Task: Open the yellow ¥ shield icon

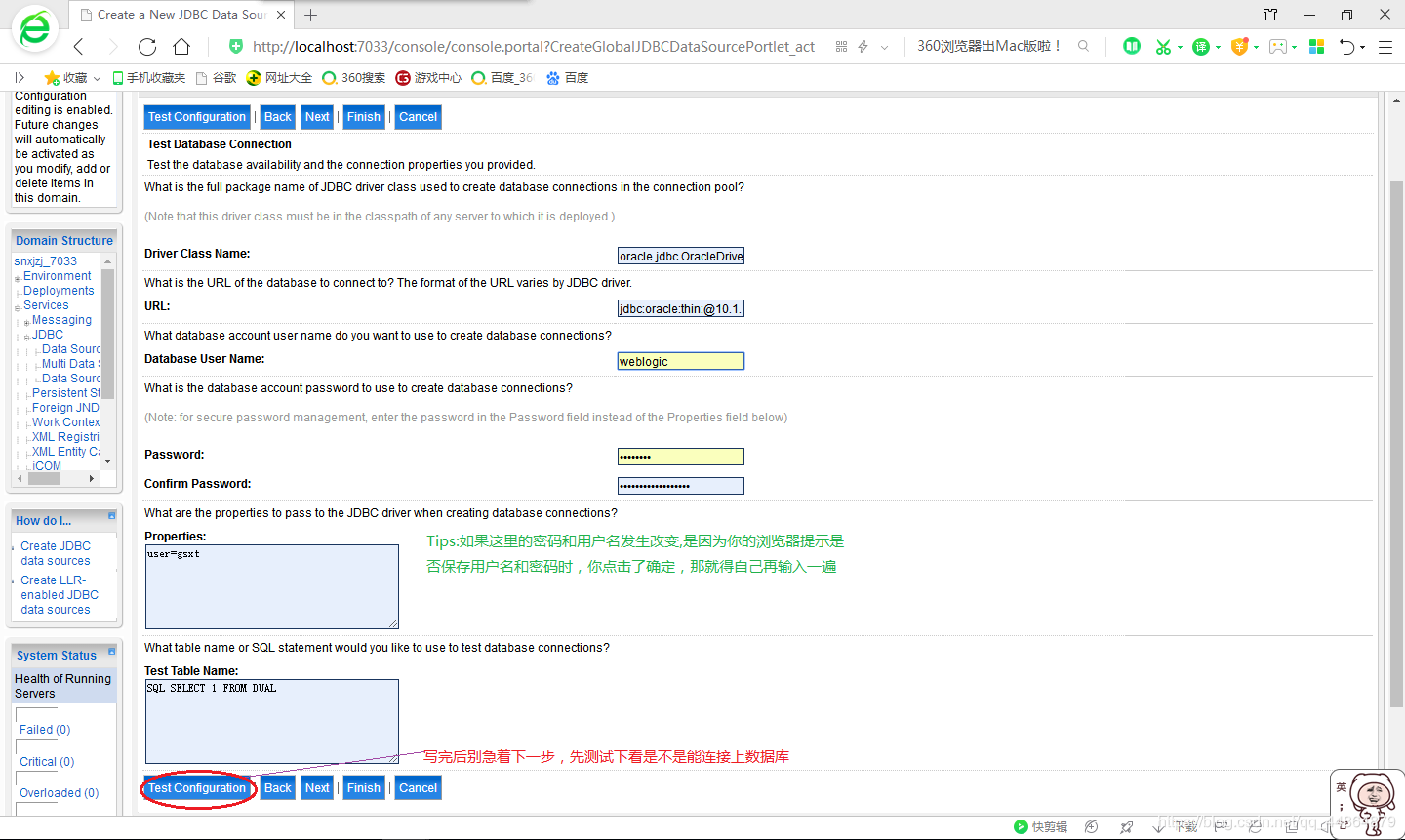Action: 1239,46
